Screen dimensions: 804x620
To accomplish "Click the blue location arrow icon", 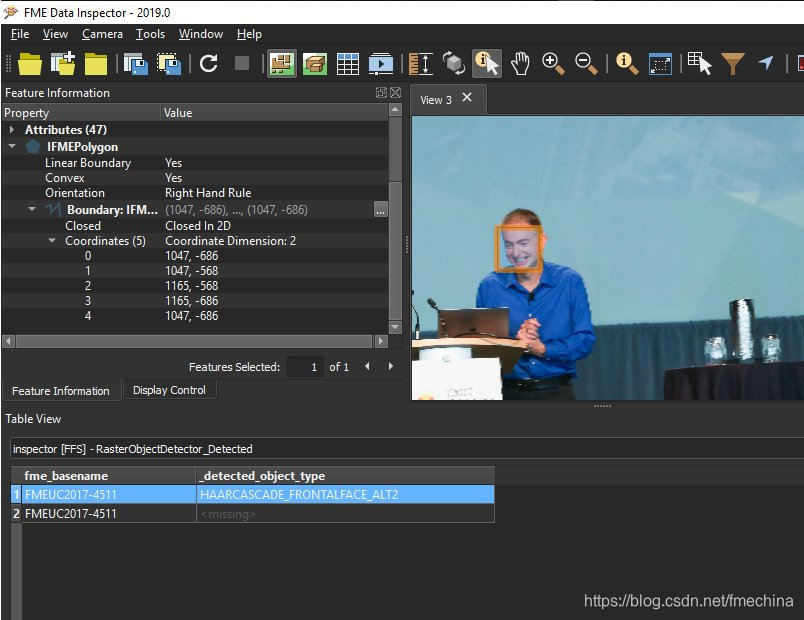I will 766,64.
